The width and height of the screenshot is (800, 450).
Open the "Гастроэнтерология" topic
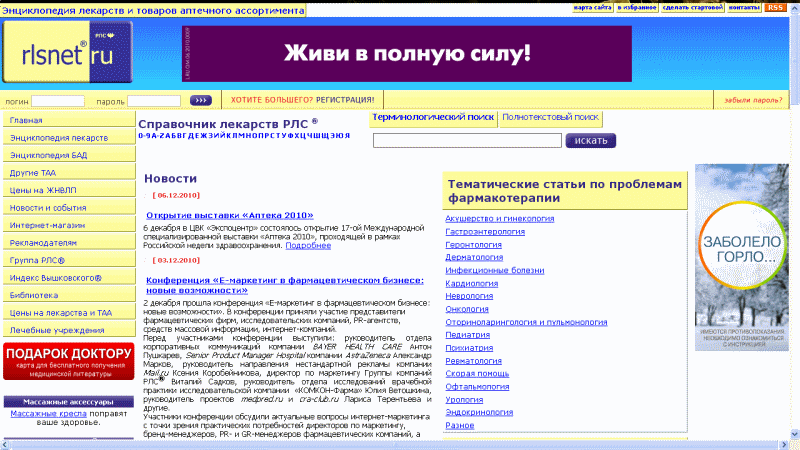[x=485, y=232]
